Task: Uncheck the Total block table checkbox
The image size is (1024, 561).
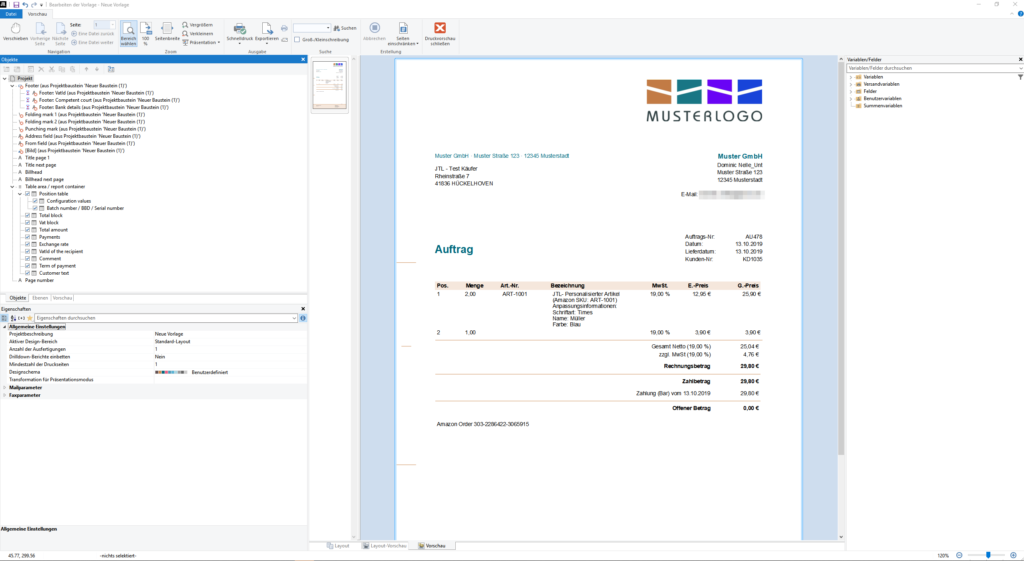Action: click(x=26, y=215)
